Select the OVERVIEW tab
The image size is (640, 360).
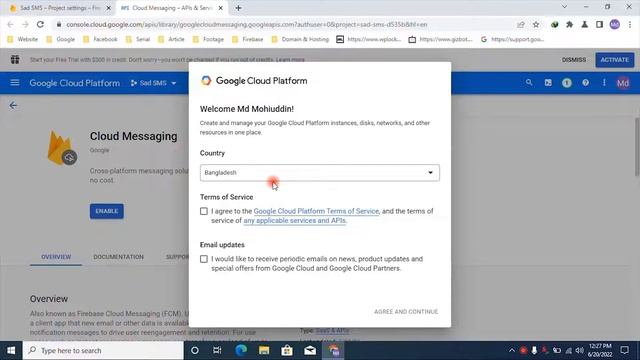56,257
